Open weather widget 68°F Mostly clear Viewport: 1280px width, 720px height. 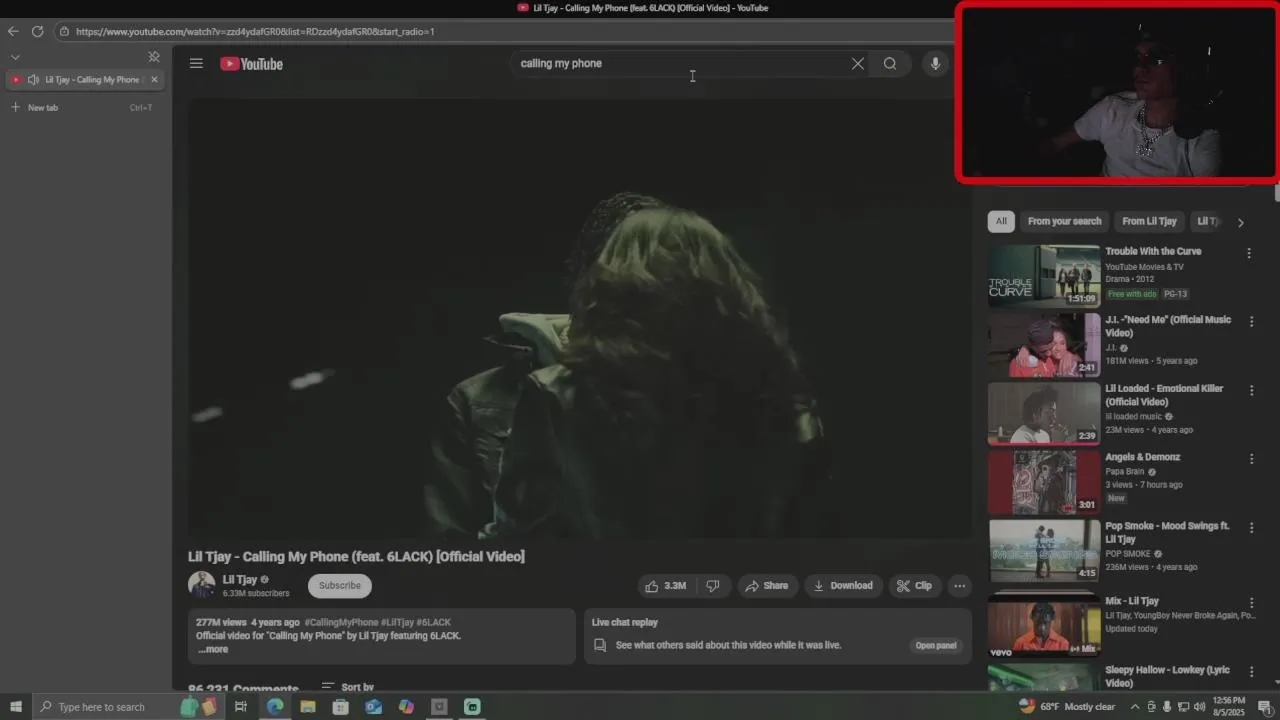pyautogui.click(x=1068, y=707)
